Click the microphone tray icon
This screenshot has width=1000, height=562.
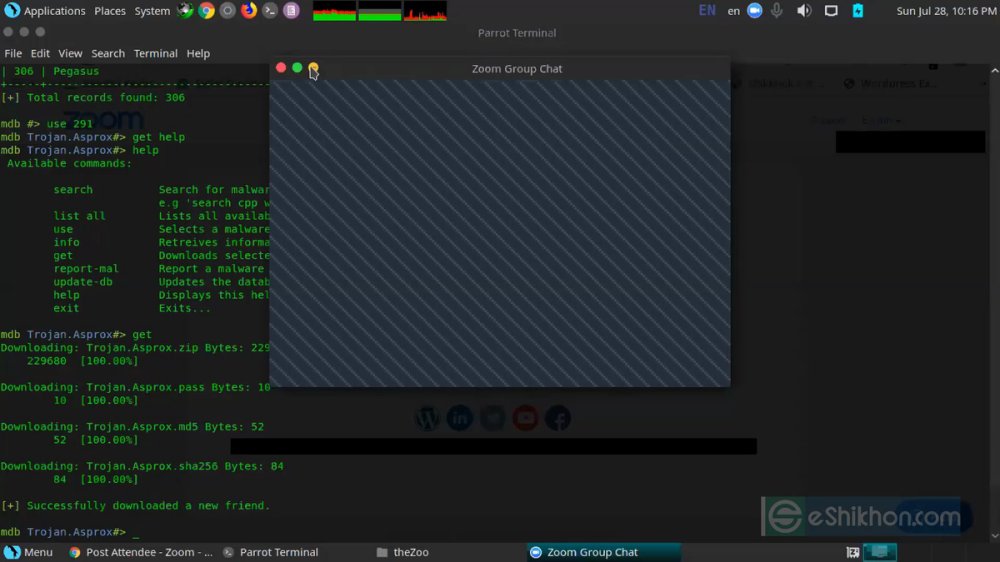click(777, 11)
